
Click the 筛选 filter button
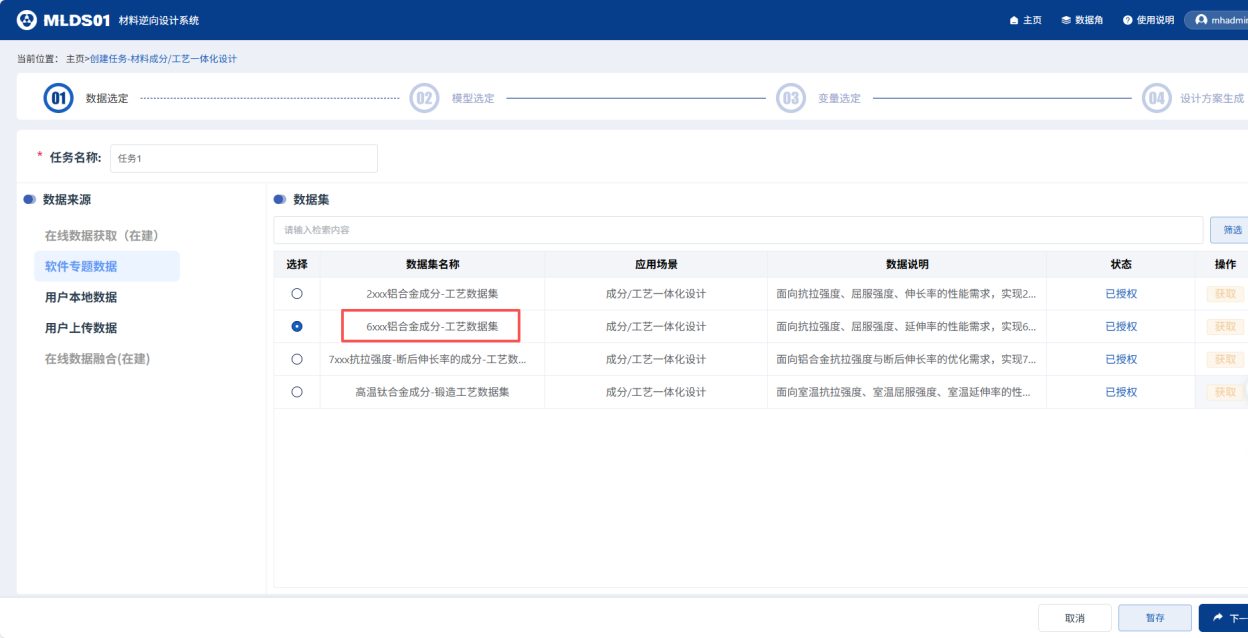[x=1232, y=230]
